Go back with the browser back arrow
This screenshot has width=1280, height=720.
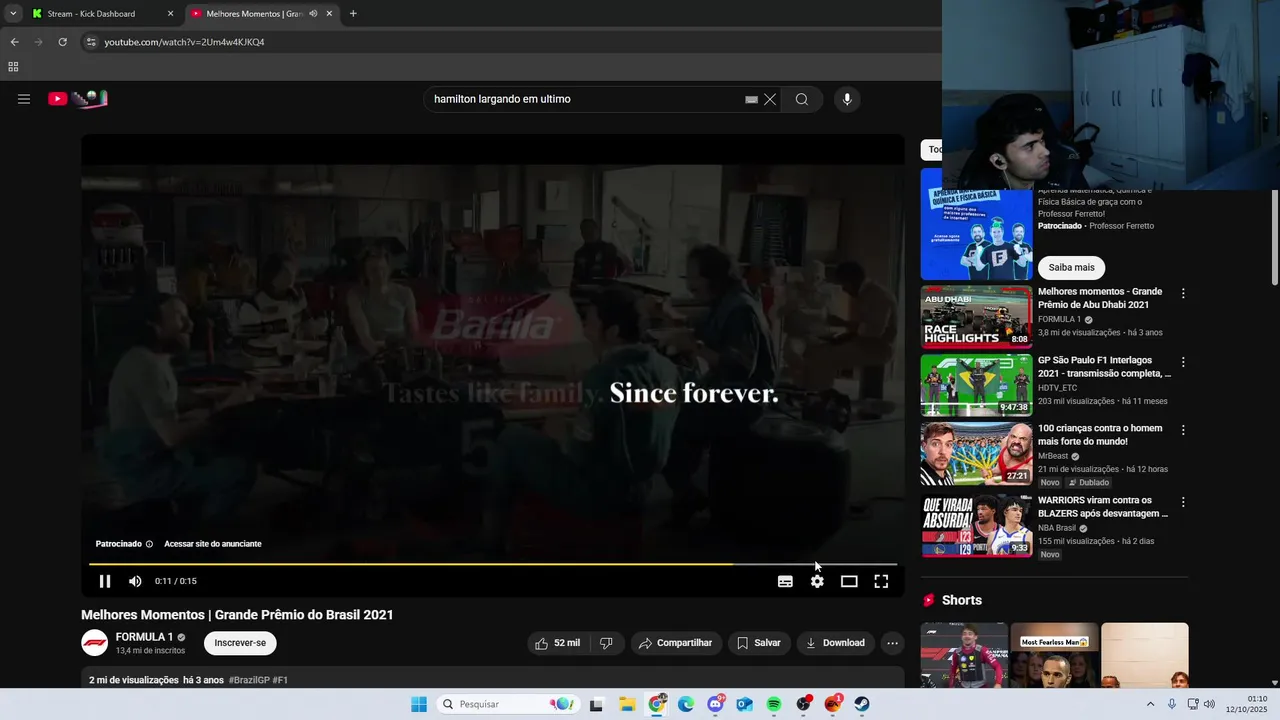pos(14,42)
